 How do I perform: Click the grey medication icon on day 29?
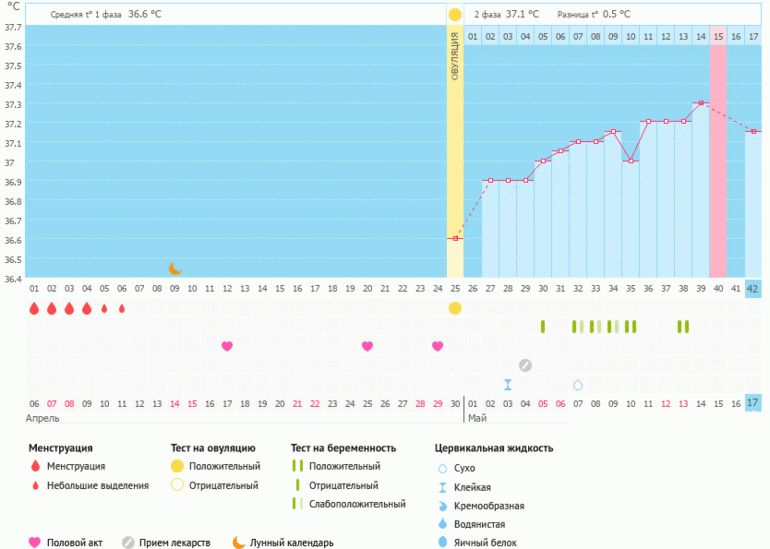[525, 365]
